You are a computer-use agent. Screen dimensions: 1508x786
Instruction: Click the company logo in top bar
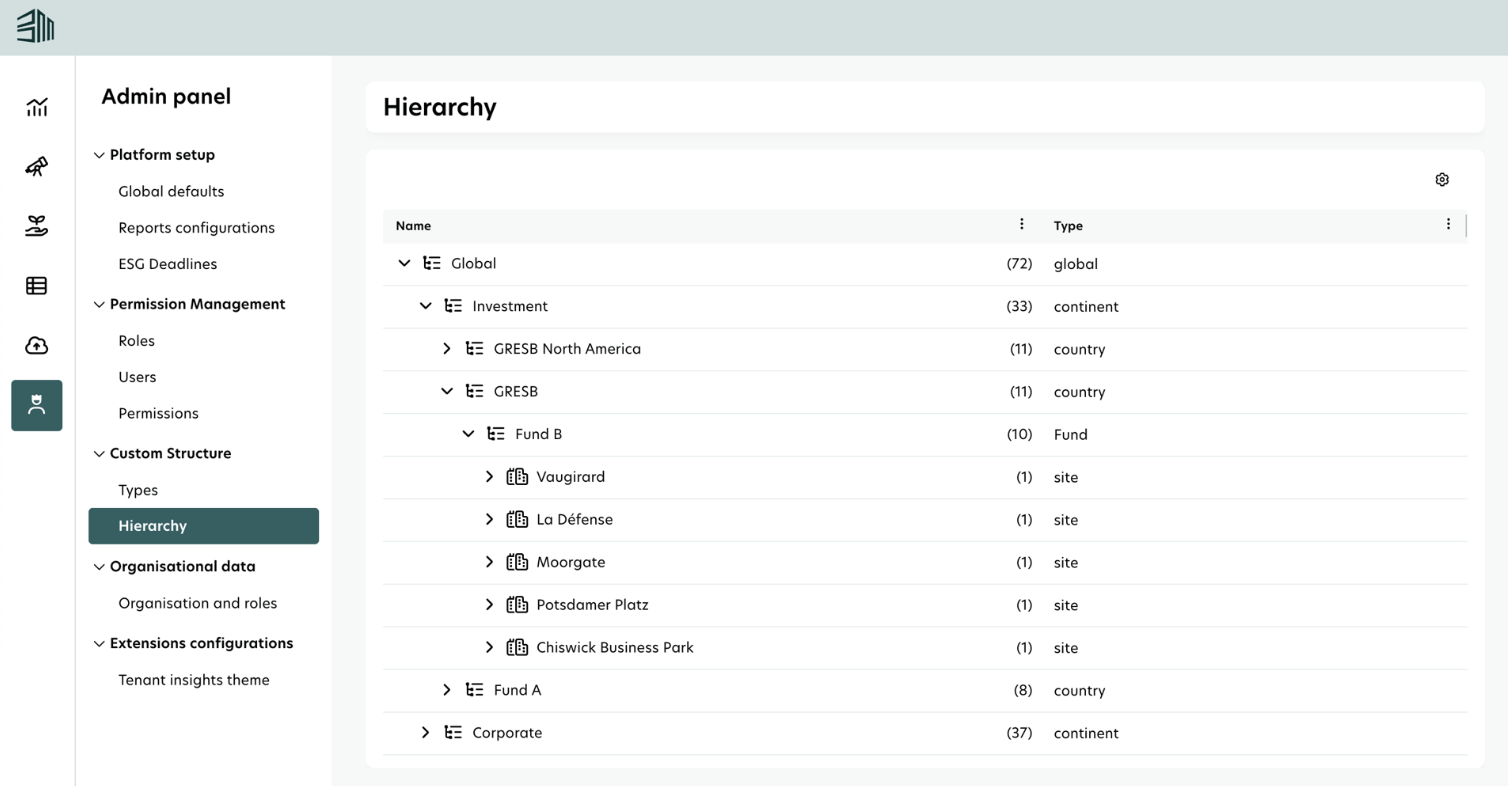[35, 26]
